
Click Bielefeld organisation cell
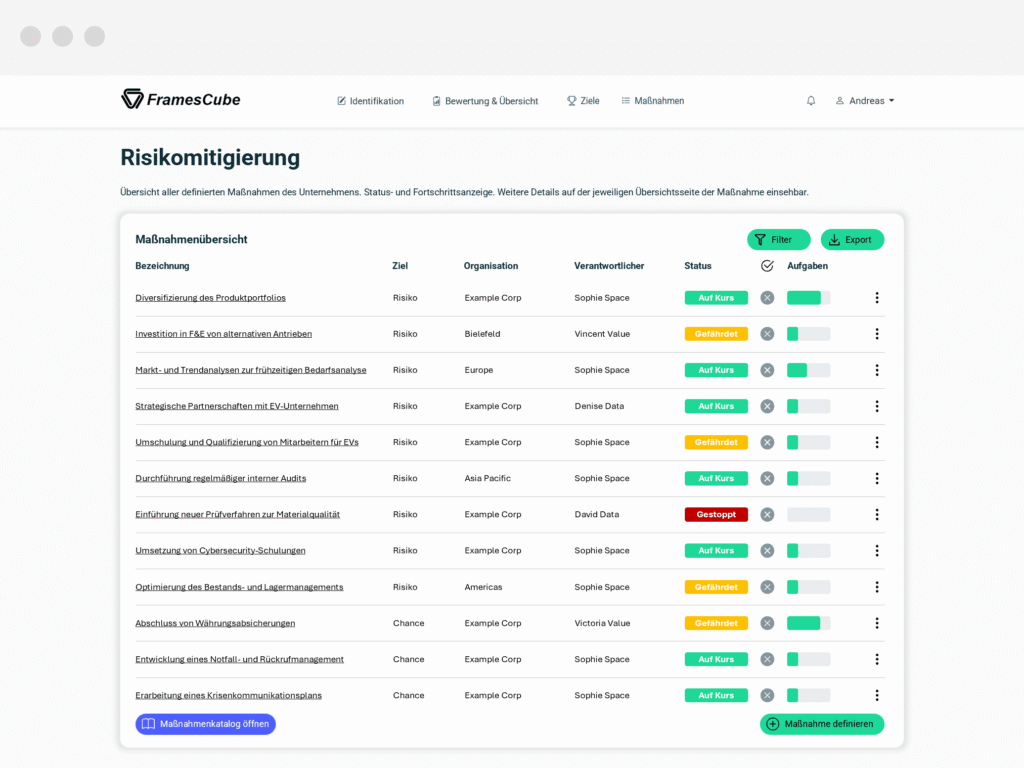(x=482, y=334)
